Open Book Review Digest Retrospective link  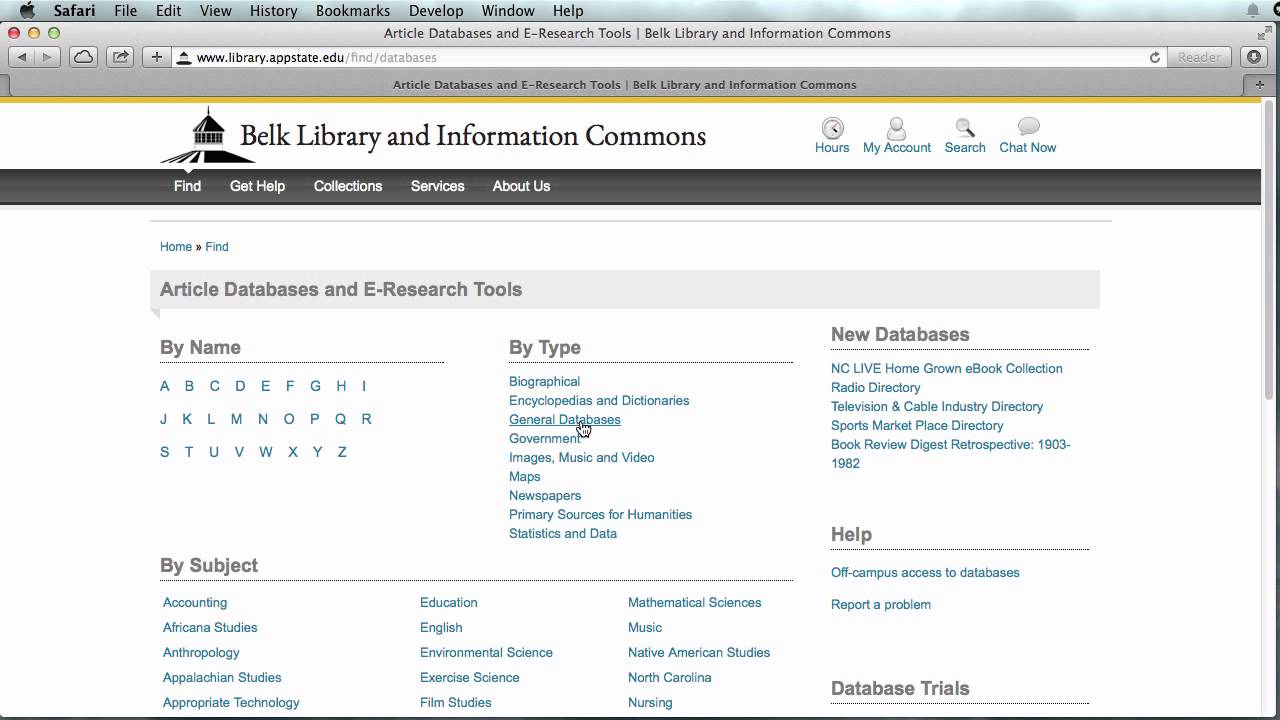(951, 454)
